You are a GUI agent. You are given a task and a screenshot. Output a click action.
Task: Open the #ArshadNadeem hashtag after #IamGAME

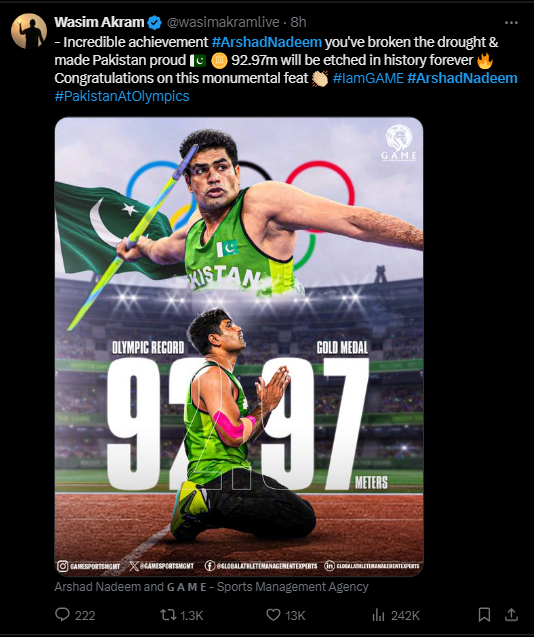tap(462, 78)
